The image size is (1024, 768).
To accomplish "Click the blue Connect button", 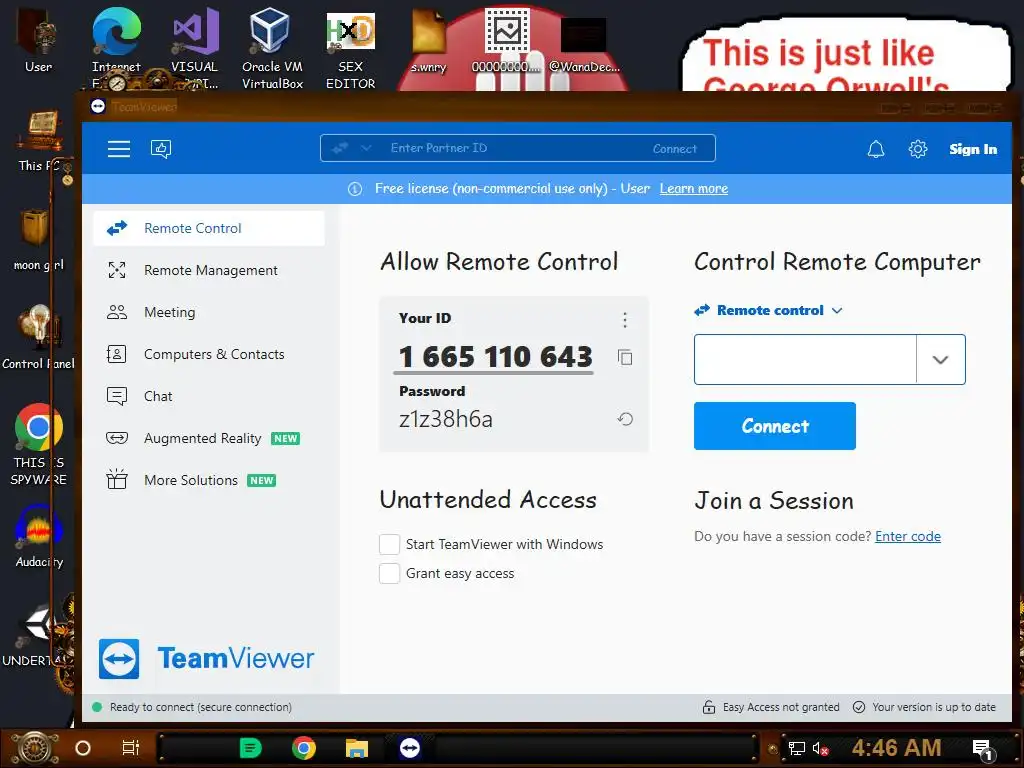I will [775, 426].
